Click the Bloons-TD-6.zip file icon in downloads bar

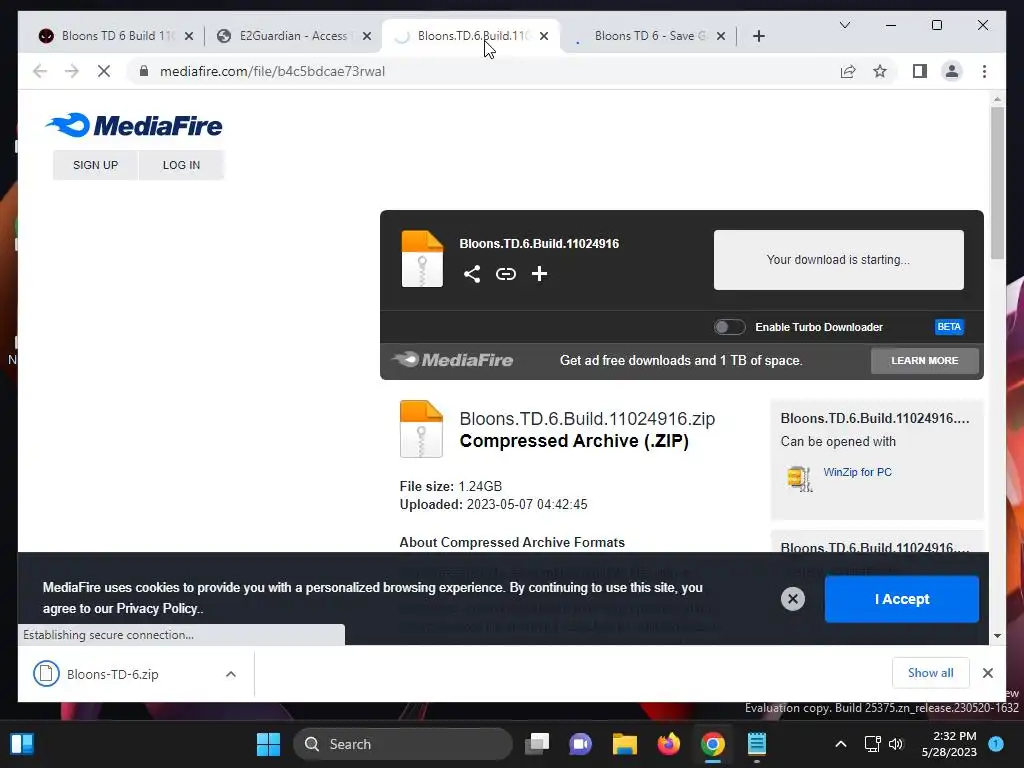(46, 674)
